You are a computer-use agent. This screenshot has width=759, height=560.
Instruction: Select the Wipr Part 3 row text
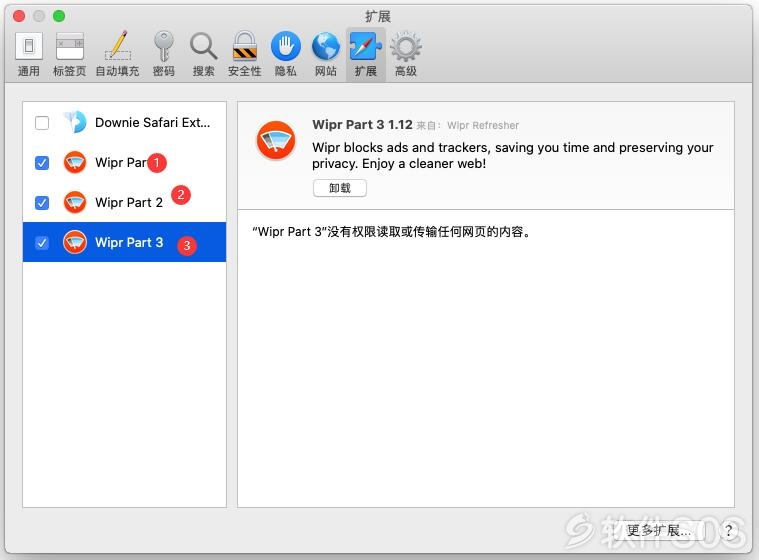(x=129, y=242)
